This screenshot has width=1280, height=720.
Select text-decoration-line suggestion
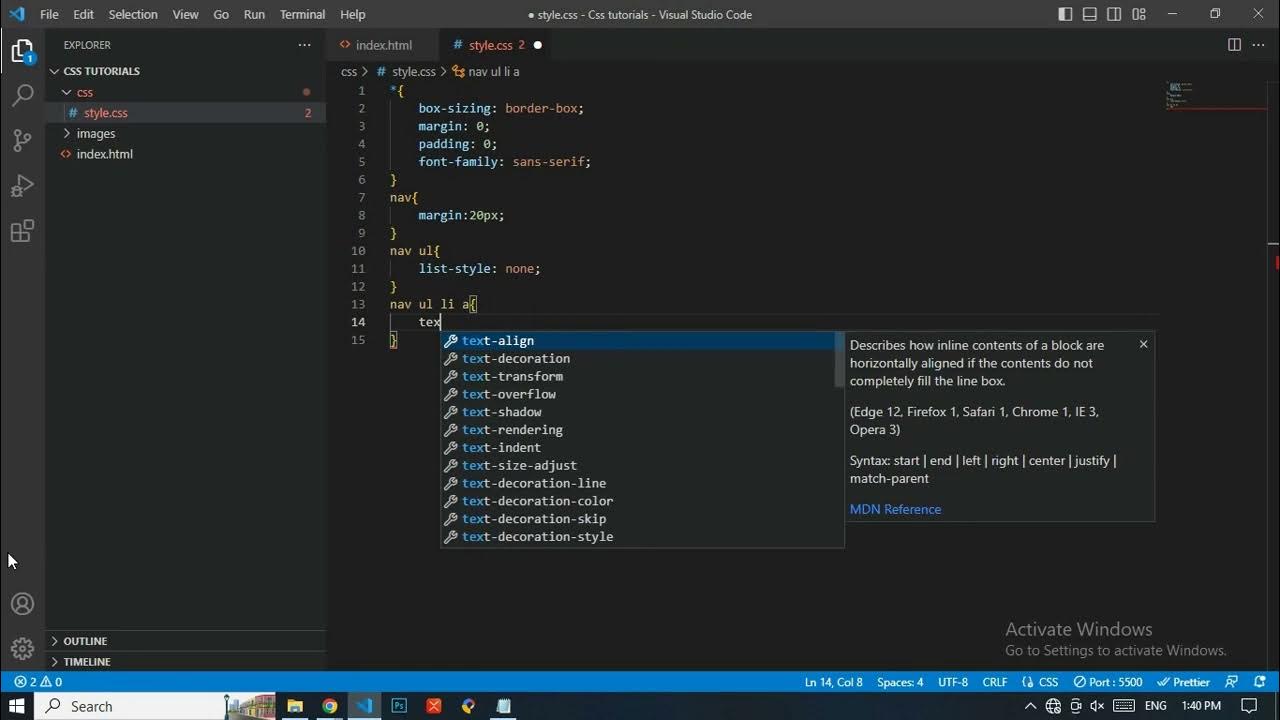tap(640, 483)
